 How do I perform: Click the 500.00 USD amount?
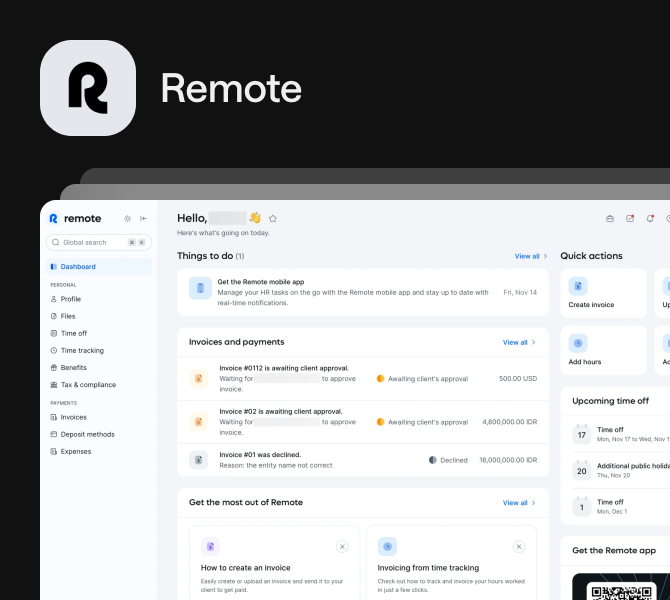(x=518, y=379)
